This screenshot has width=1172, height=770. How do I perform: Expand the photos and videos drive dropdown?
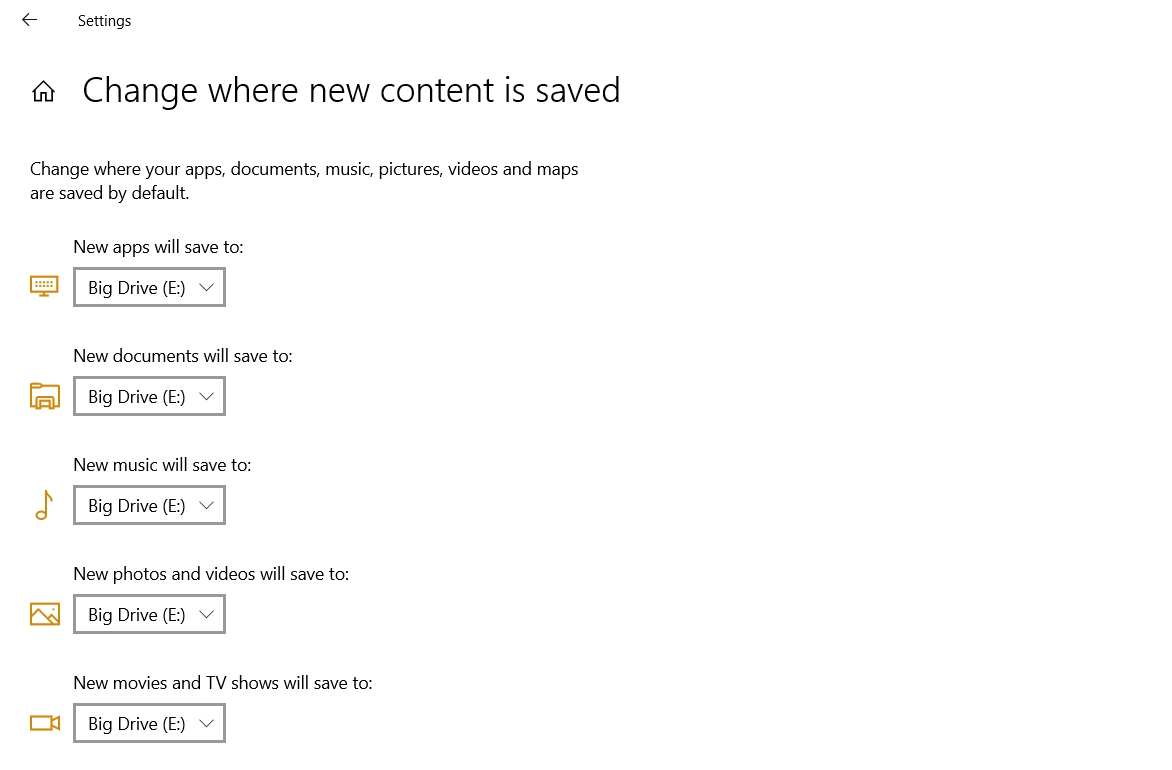pyautogui.click(x=149, y=614)
